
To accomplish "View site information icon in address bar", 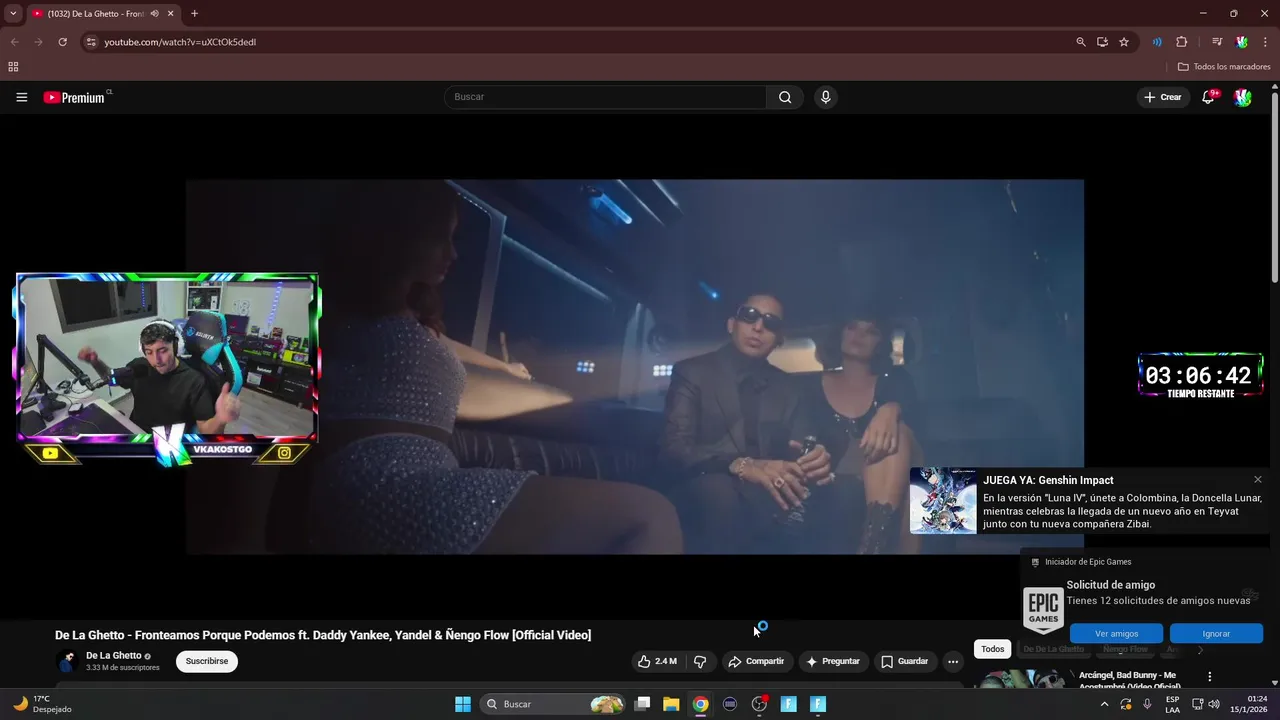I will tap(91, 42).
